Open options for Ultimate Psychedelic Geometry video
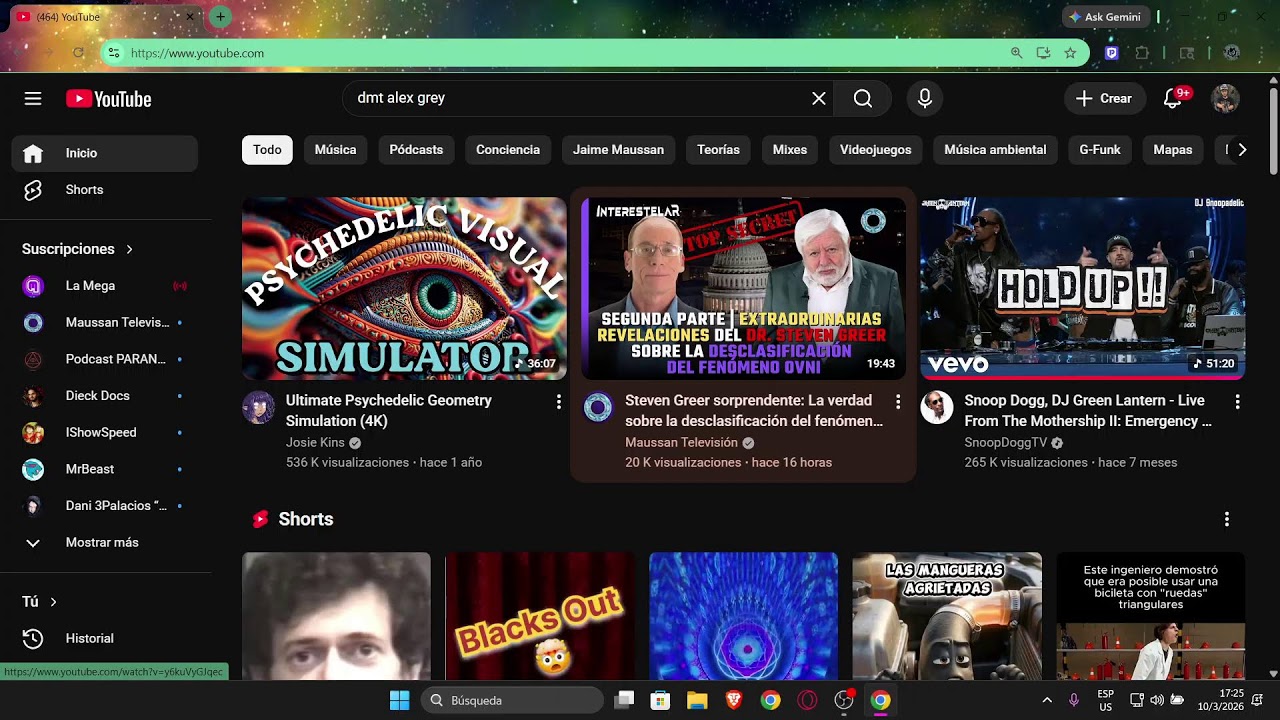The width and height of the screenshot is (1280, 720). click(558, 402)
